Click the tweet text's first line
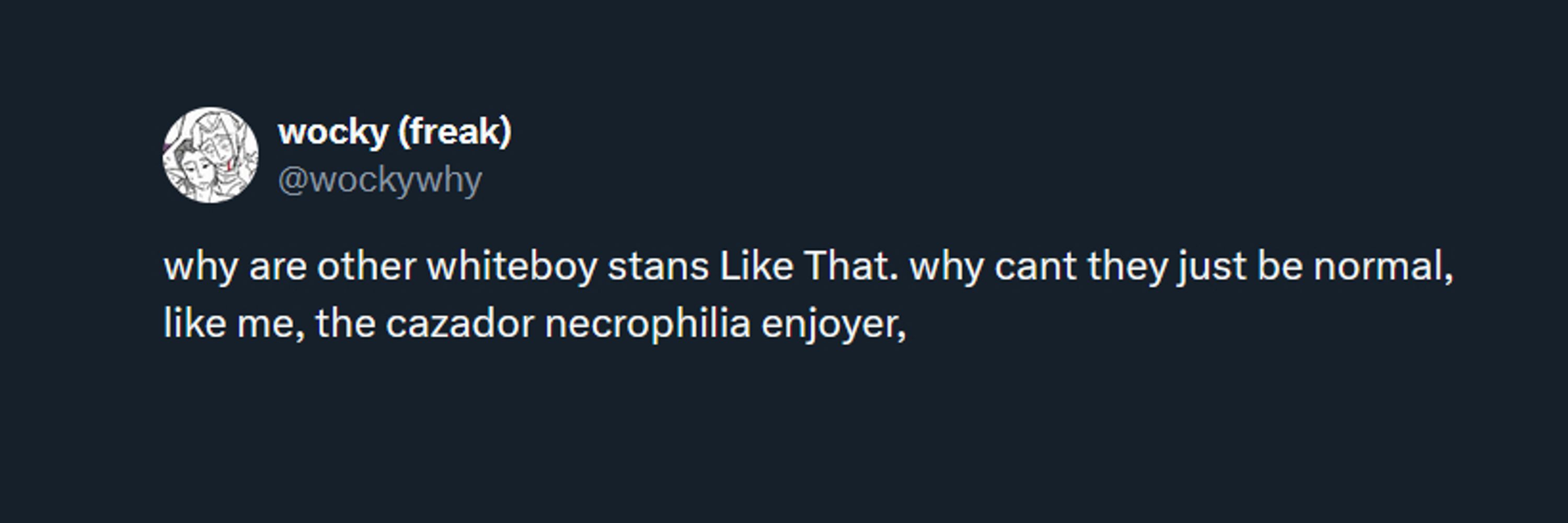Image resolution: width=1568 pixels, height=523 pixels. click(809, 267)
